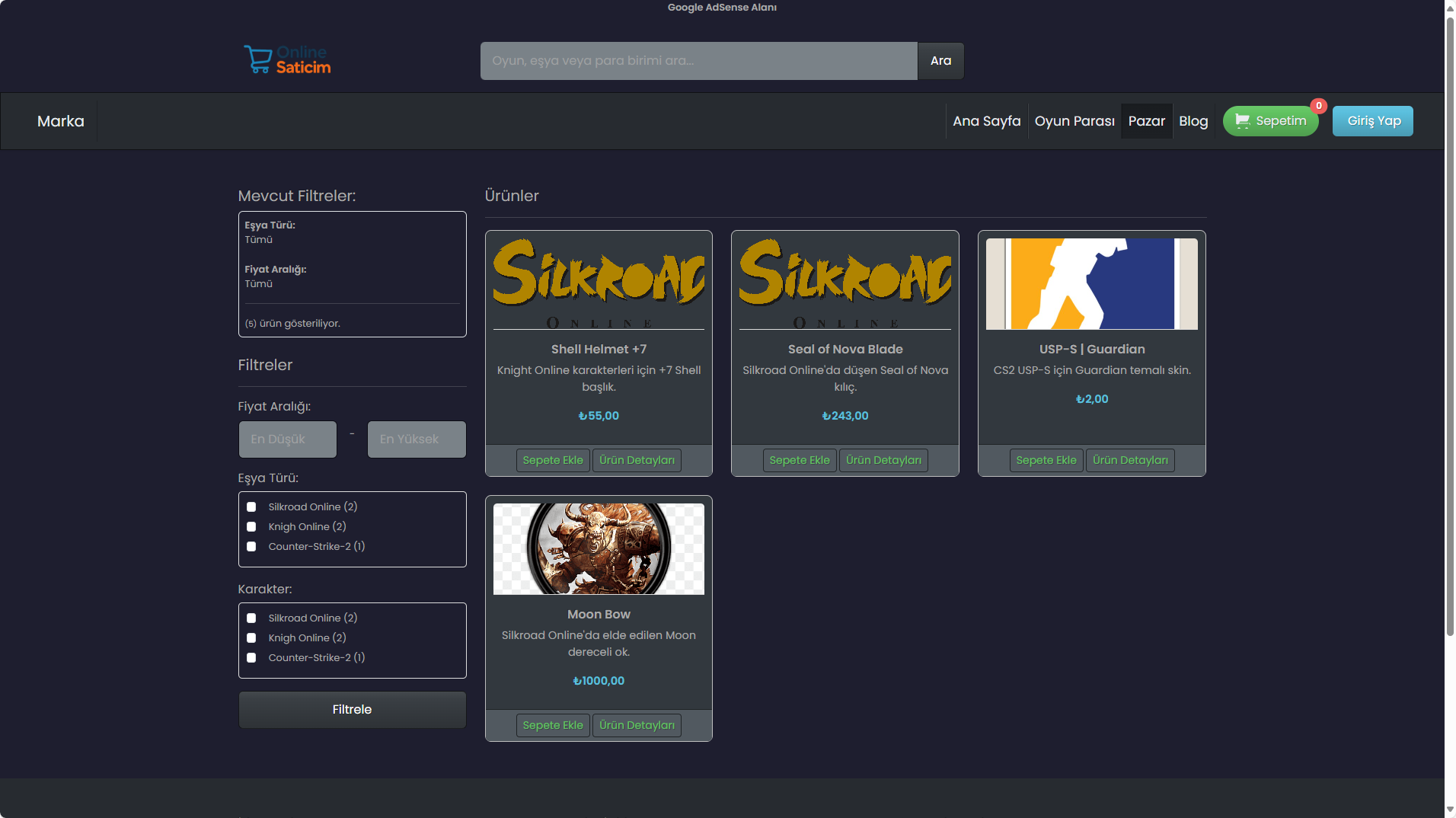
Task: Add Shell Helmet +7 to cart
Action: (553, 461)
